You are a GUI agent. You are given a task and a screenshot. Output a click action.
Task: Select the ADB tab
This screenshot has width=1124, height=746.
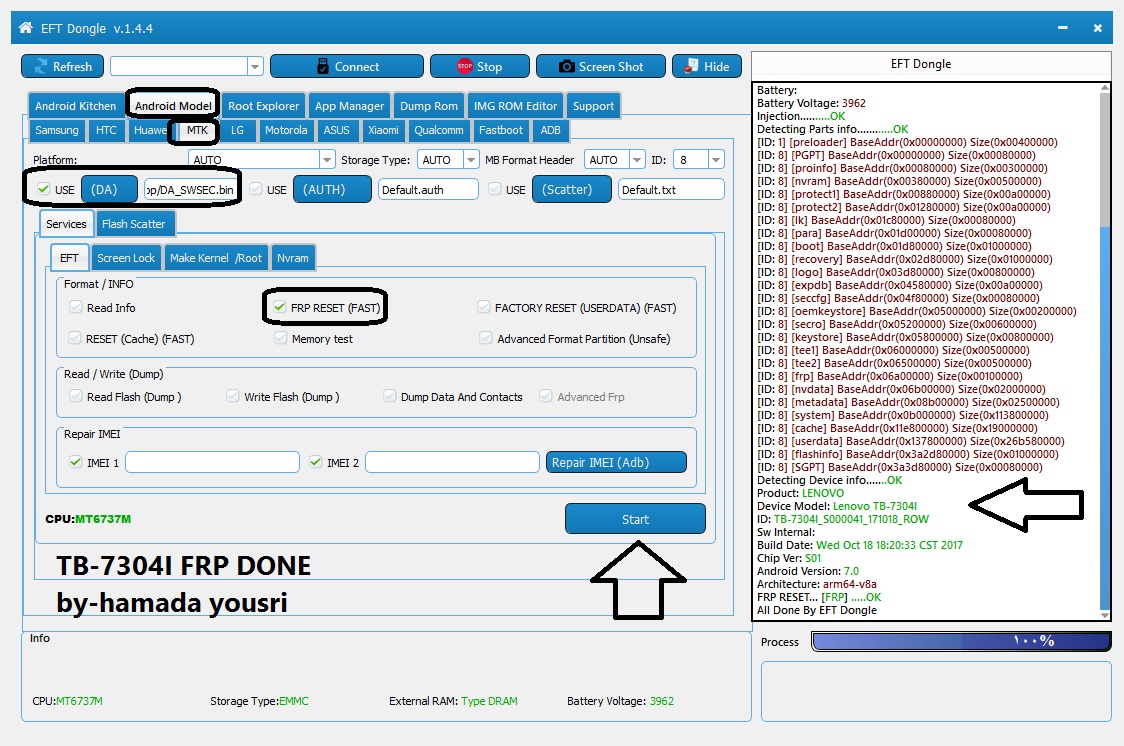click(x=551, y=130)
